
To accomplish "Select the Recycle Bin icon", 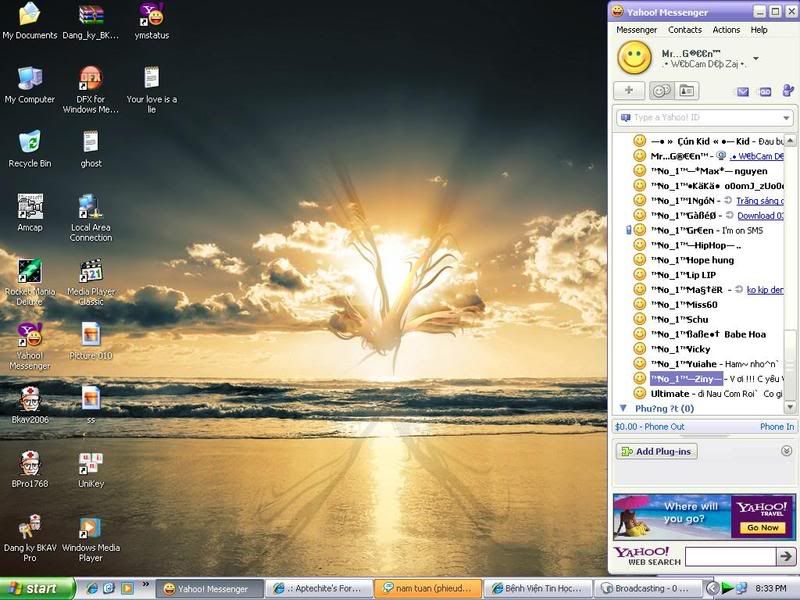I will click(x=30, y=149).
